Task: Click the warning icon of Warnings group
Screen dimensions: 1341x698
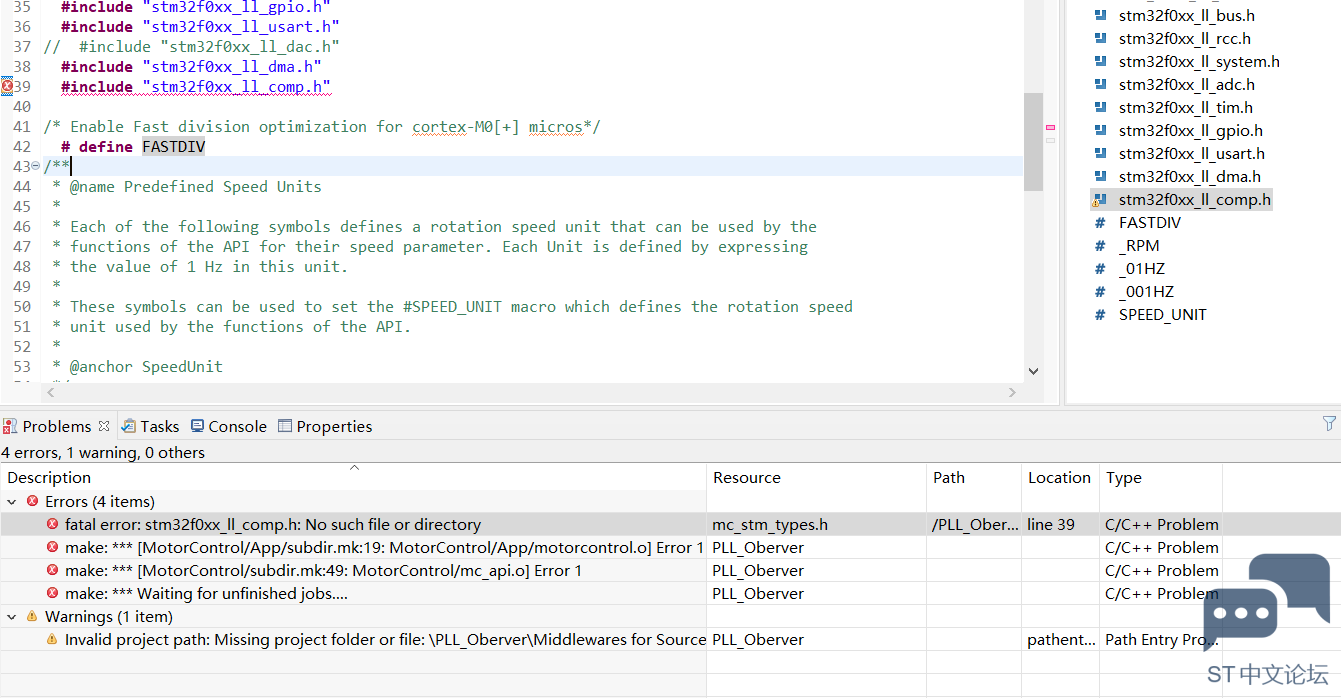Action: pos(32,617)
